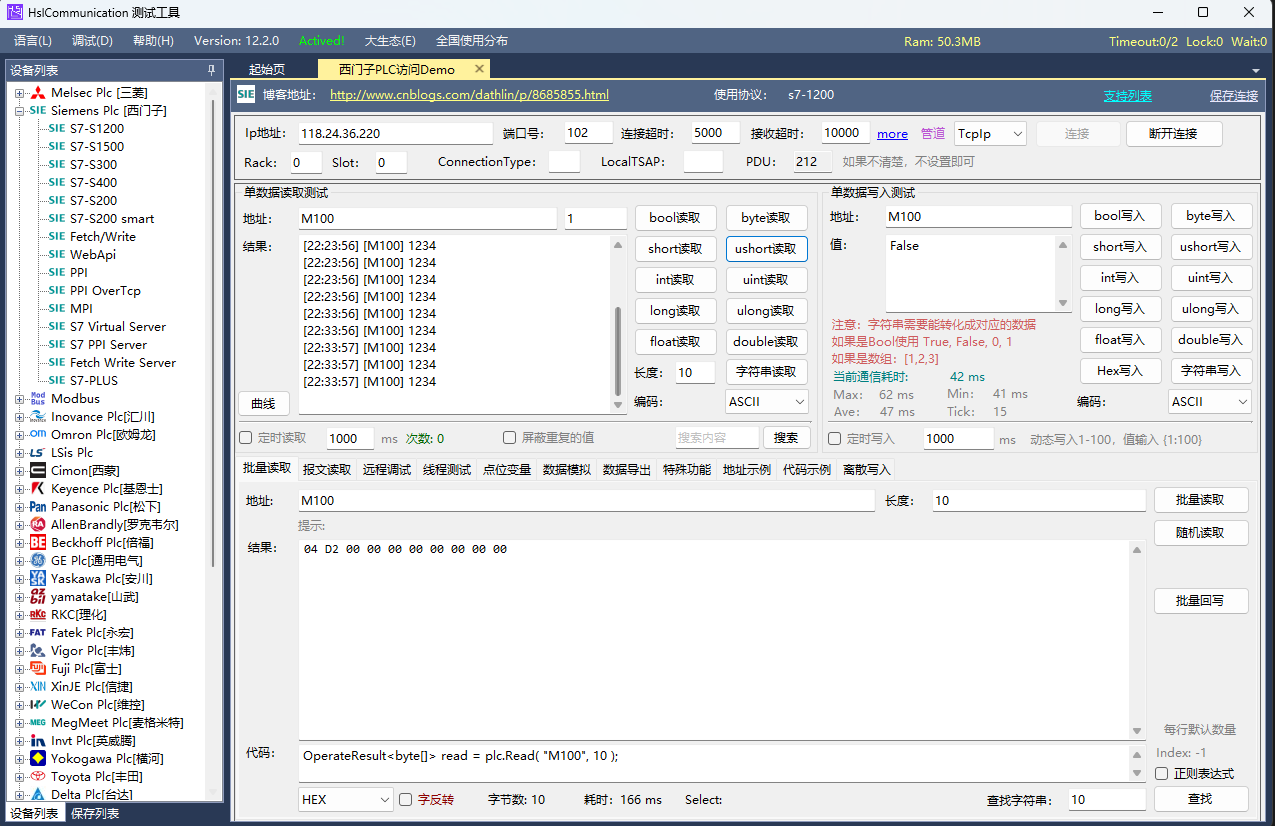Open the 调试(D) menu
This screenshot has width=1275, height=826.
tap(93, 41)
